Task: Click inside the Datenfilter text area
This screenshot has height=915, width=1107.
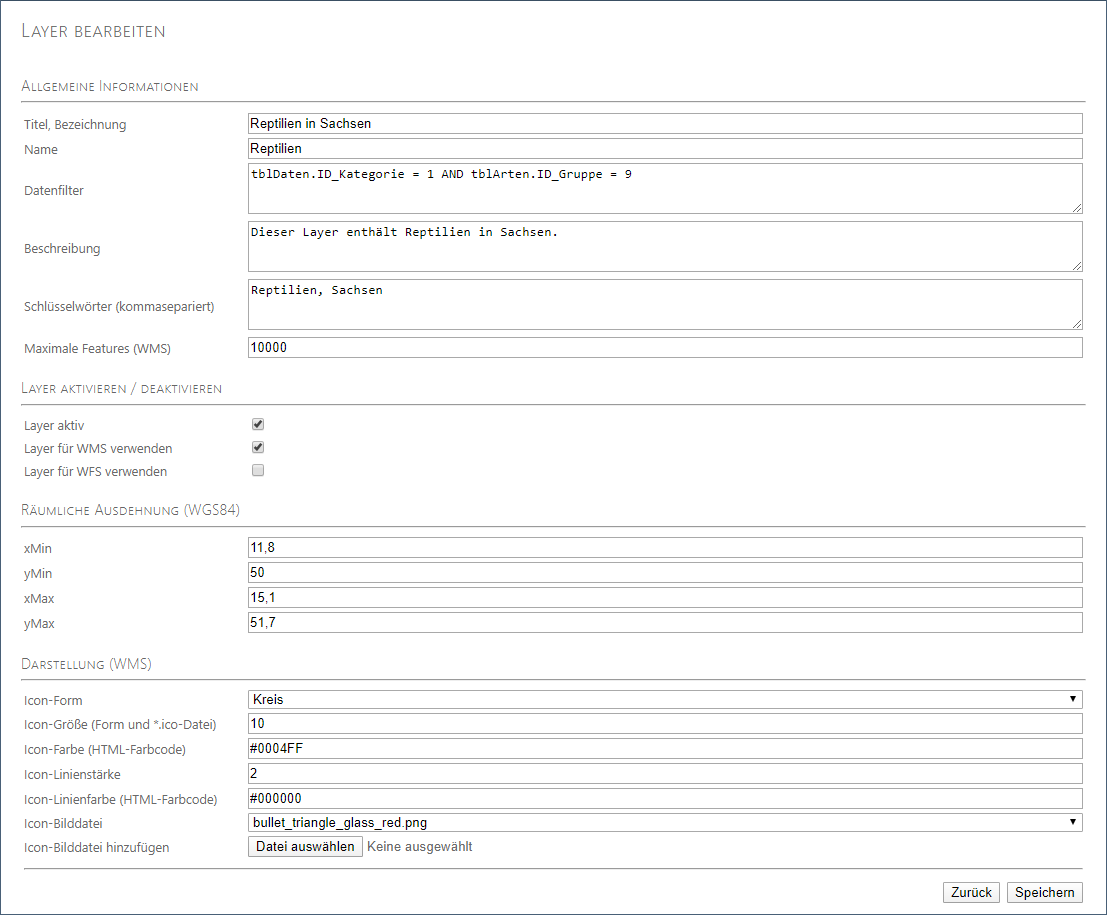Action: click(664, 189)
